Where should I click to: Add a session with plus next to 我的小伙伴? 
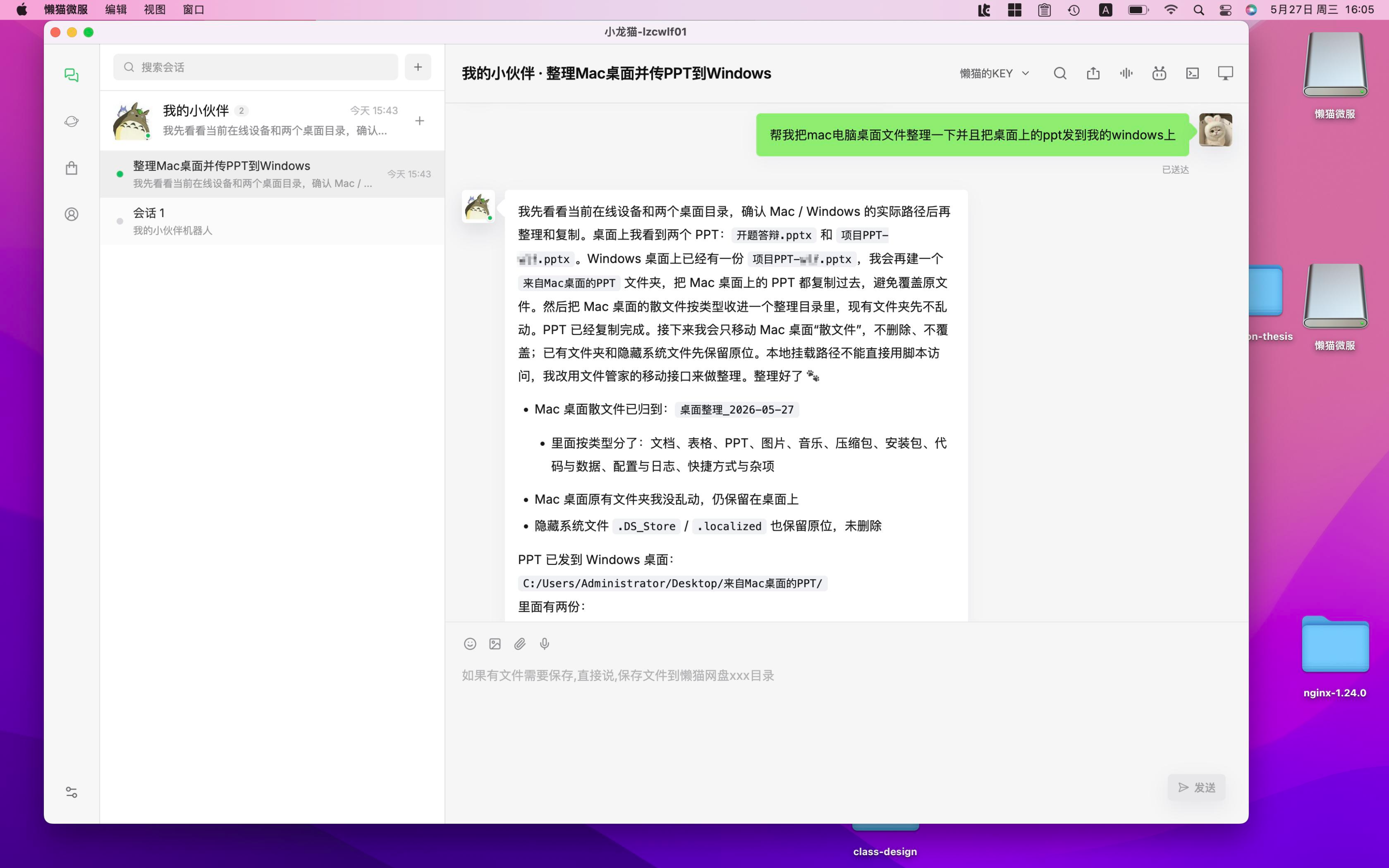coord(420,121)
